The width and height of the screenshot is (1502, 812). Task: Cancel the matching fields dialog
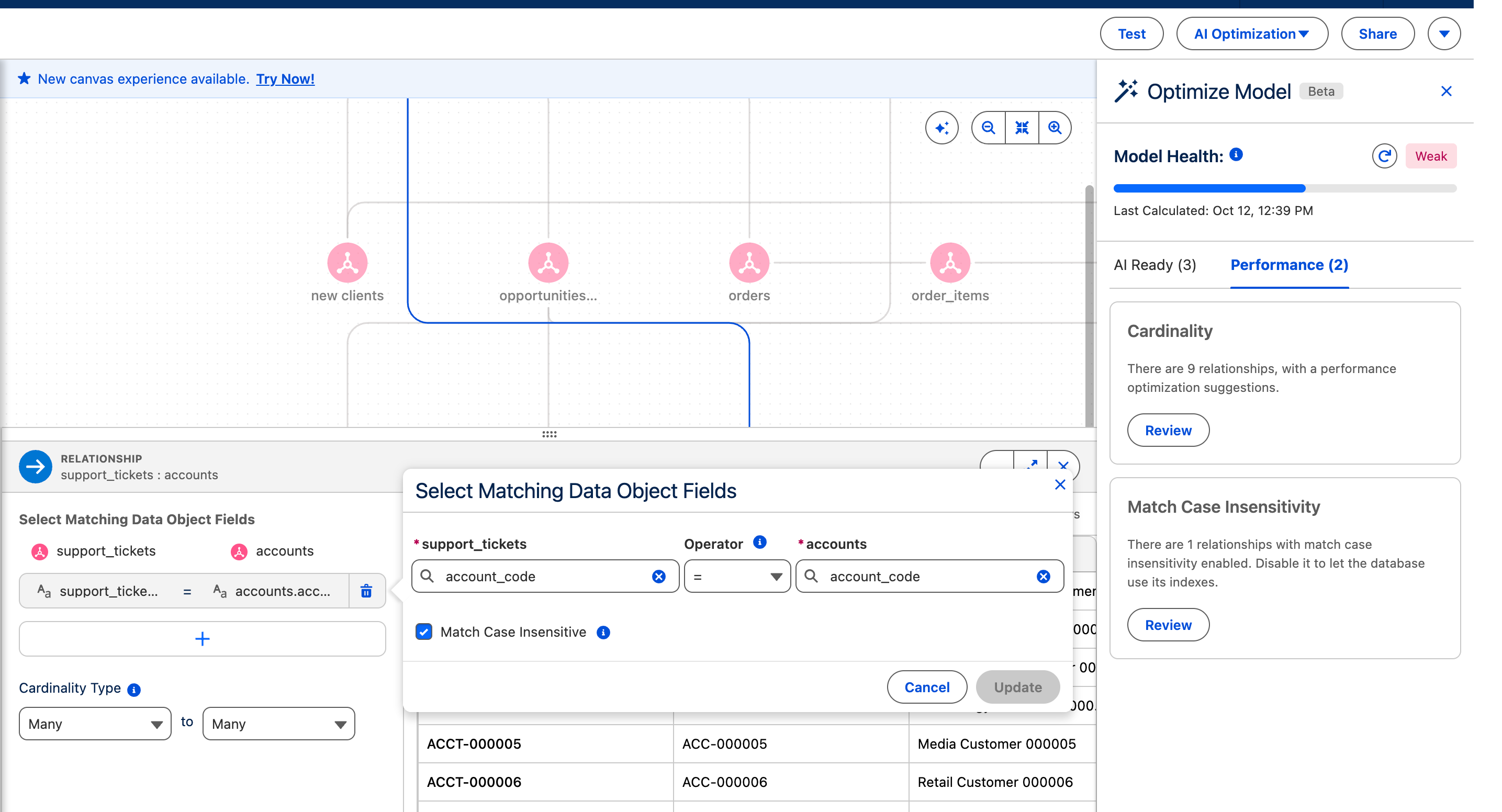[x=926, y=687]
